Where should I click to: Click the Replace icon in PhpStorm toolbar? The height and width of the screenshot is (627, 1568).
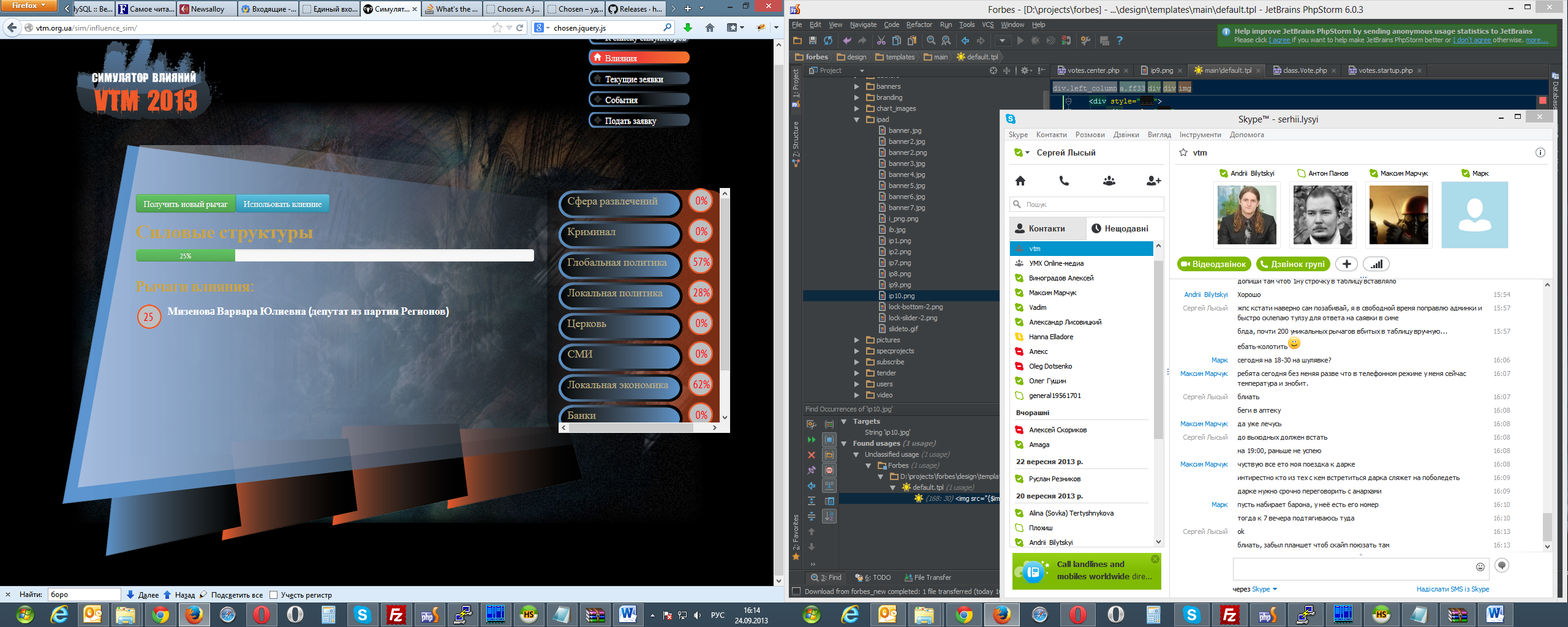(x=946, y=40)
